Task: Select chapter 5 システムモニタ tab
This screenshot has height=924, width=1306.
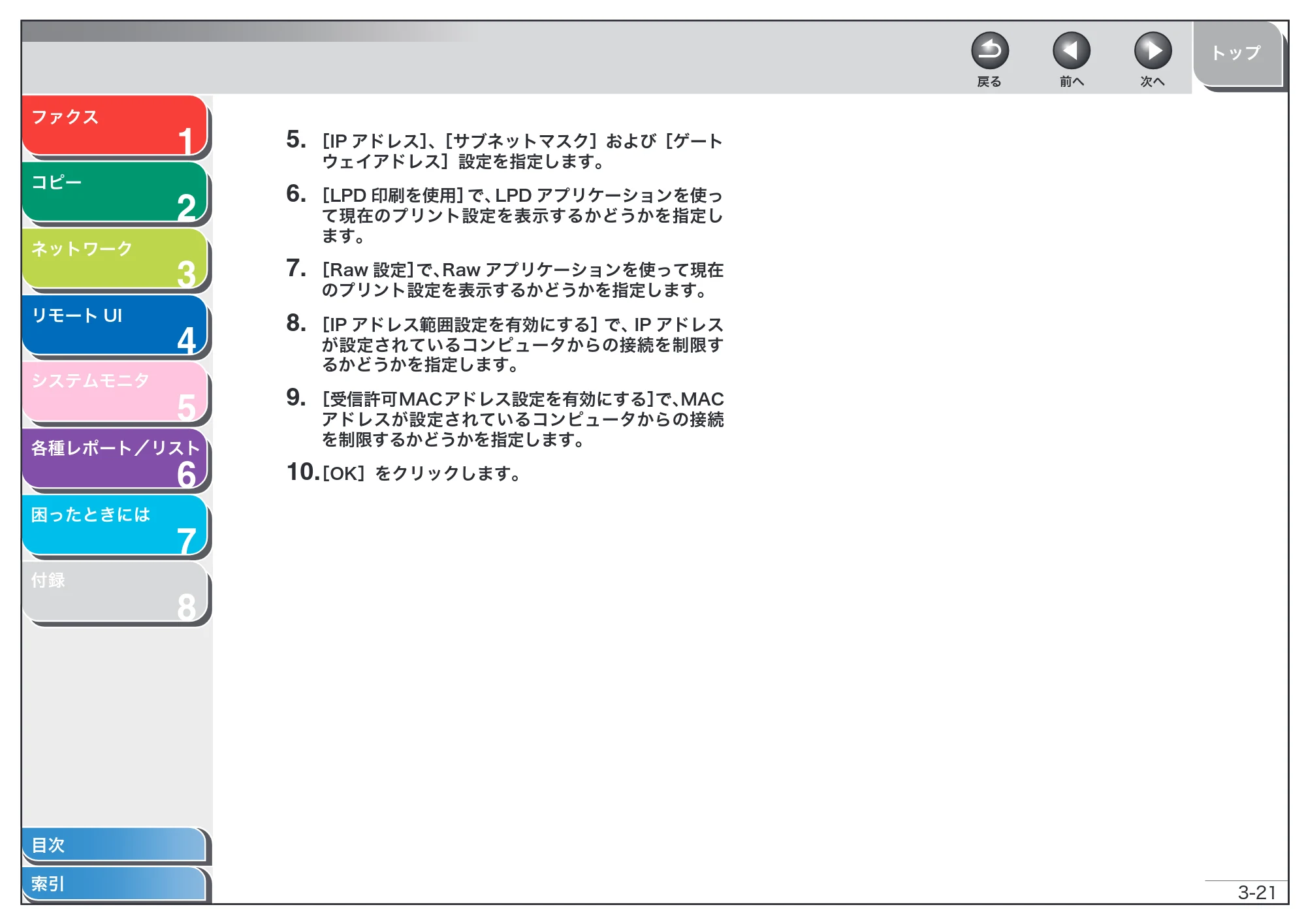Action: pyautogui.click(x=114, y=392)
